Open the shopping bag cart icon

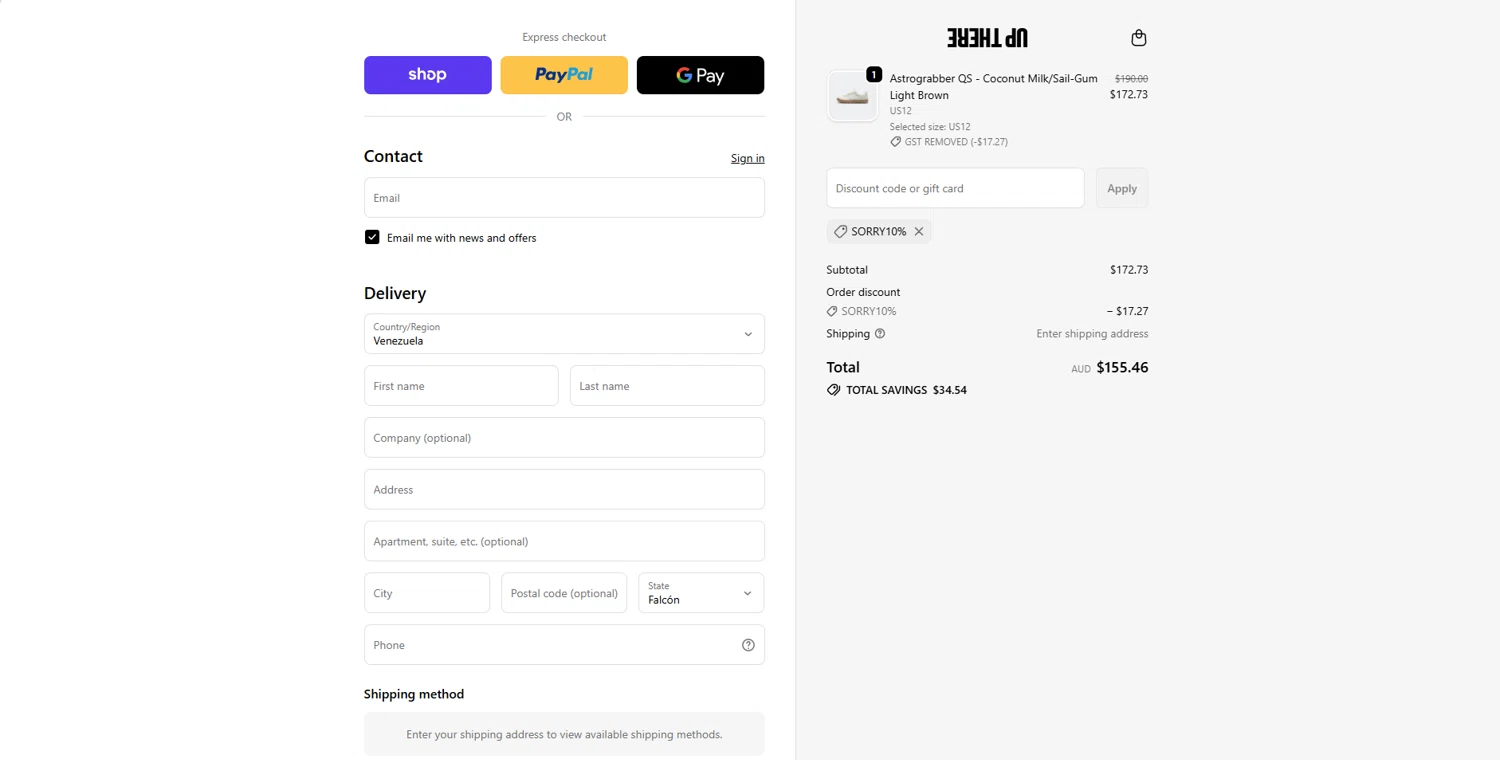[x=1138, y=38]
